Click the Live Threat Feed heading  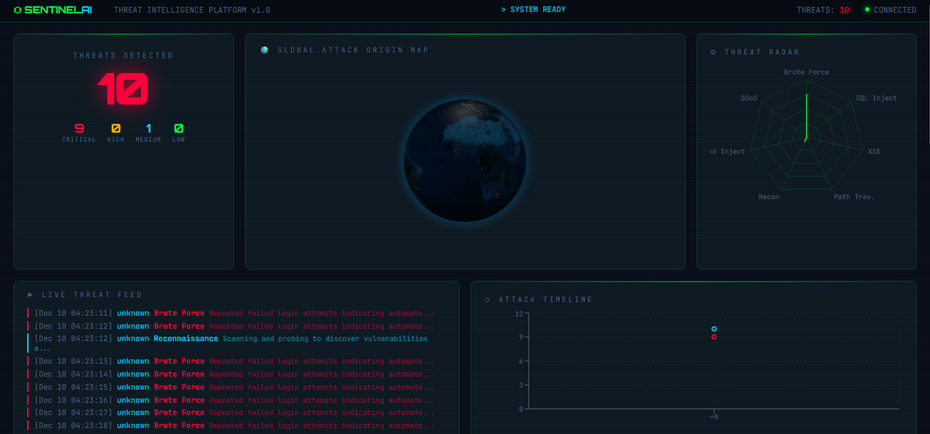click(x=92, y=295)
